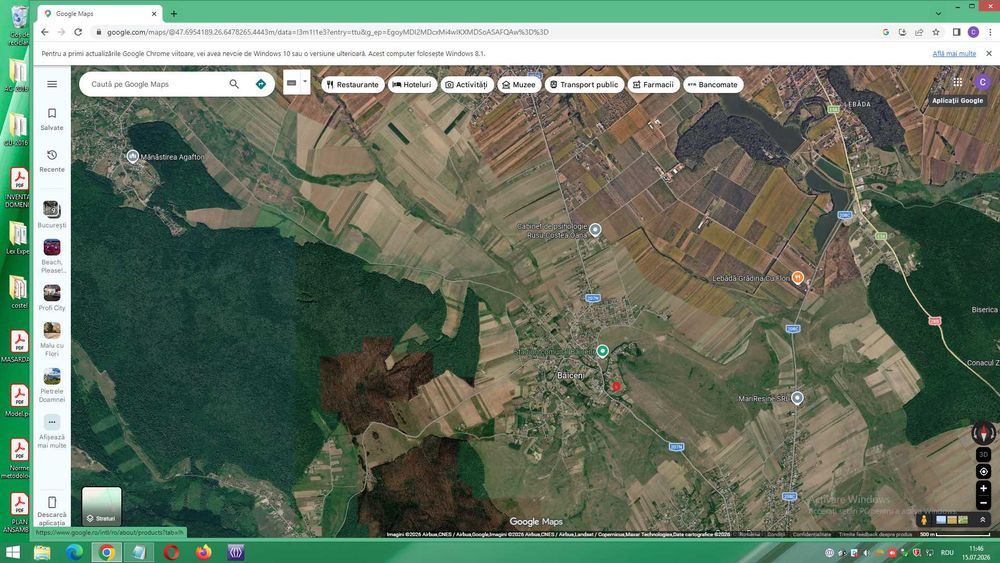The width and height of the screenshot is (1000, 563).
Task: Click the install app icon in the address bar
Action: point(902,32)
